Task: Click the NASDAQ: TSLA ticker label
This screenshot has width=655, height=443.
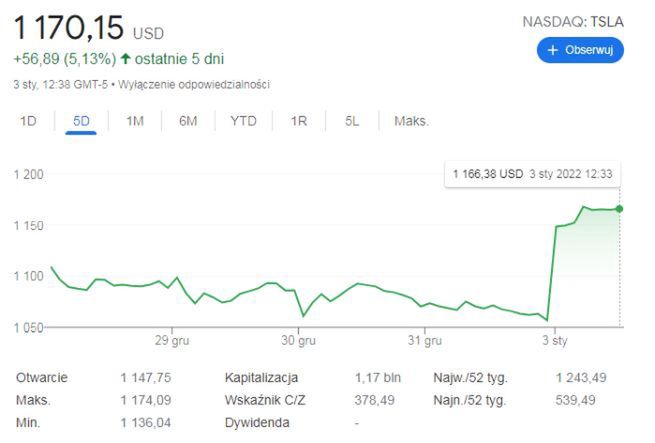Action: pyautogui.click(x=573, y=21)
